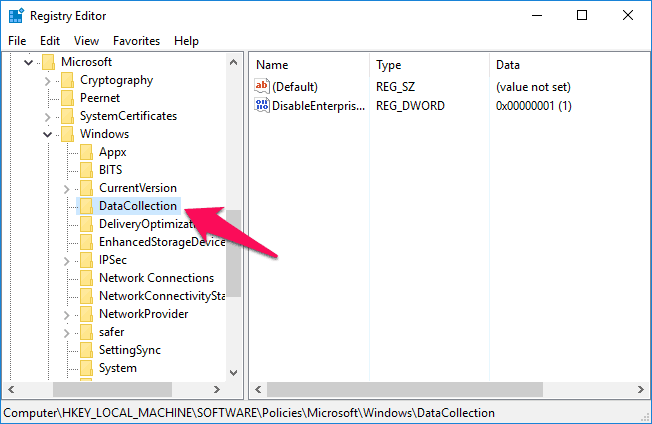This screenshot has height=424, width=652.
Task: Select the Network Connections key label
Action: coord(156,278)
